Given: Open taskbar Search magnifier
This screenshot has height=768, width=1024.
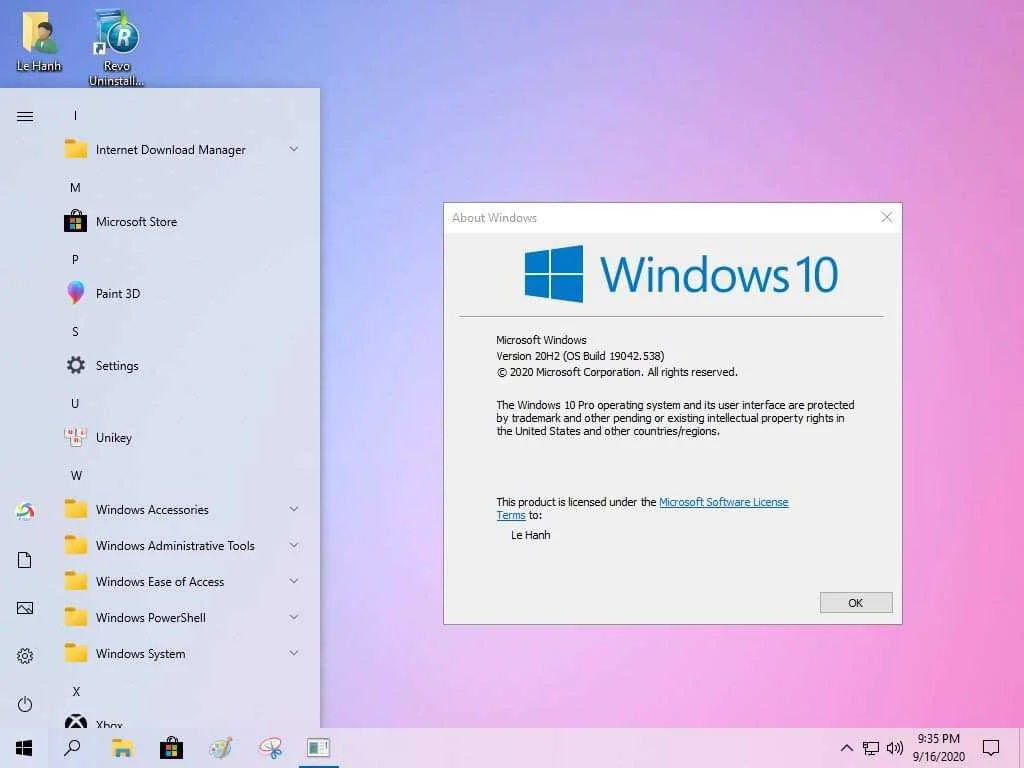Looking at the screenshot, I should [x=72, y=748].
